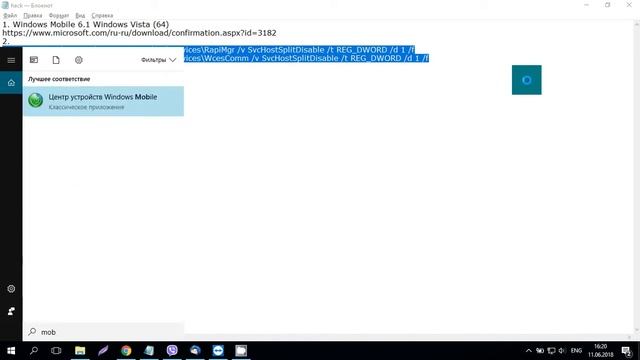Screen dimensions: 640x360
Task: Open the hamburger menu in search panel
Action: (x=11, y=60)
